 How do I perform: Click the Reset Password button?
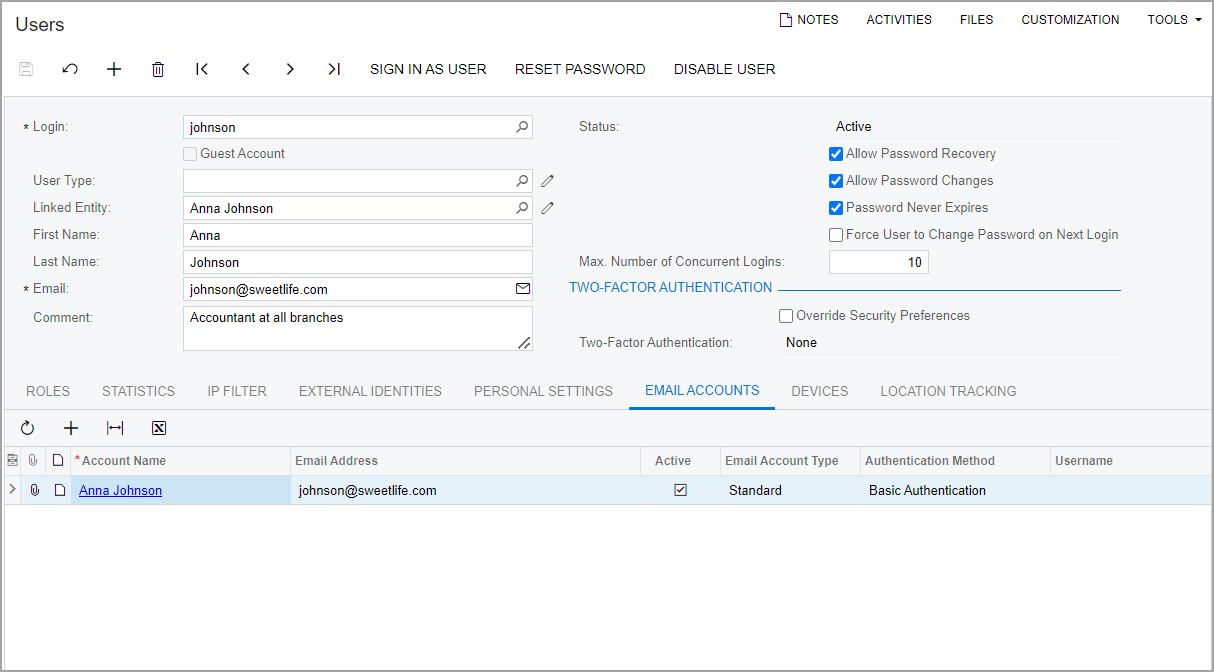[580, 69]
